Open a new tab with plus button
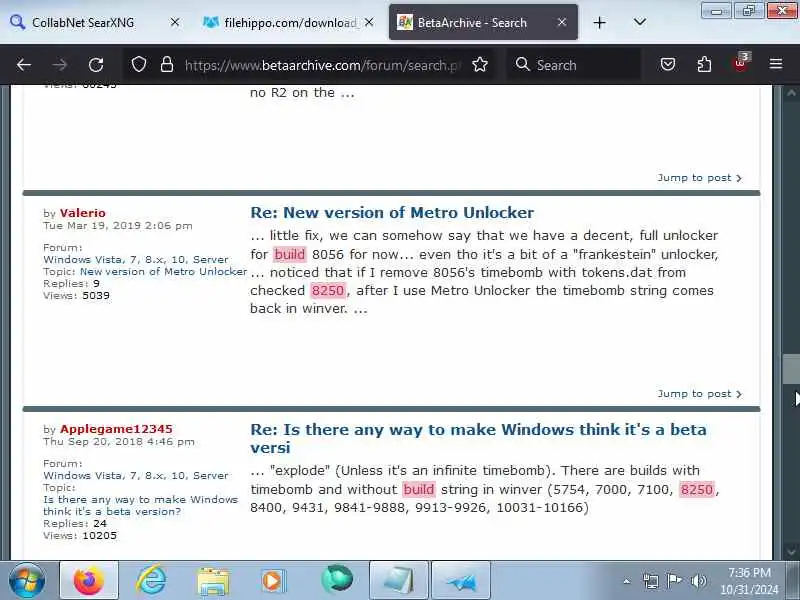This screenshot has width=800, height=600. 600,23
